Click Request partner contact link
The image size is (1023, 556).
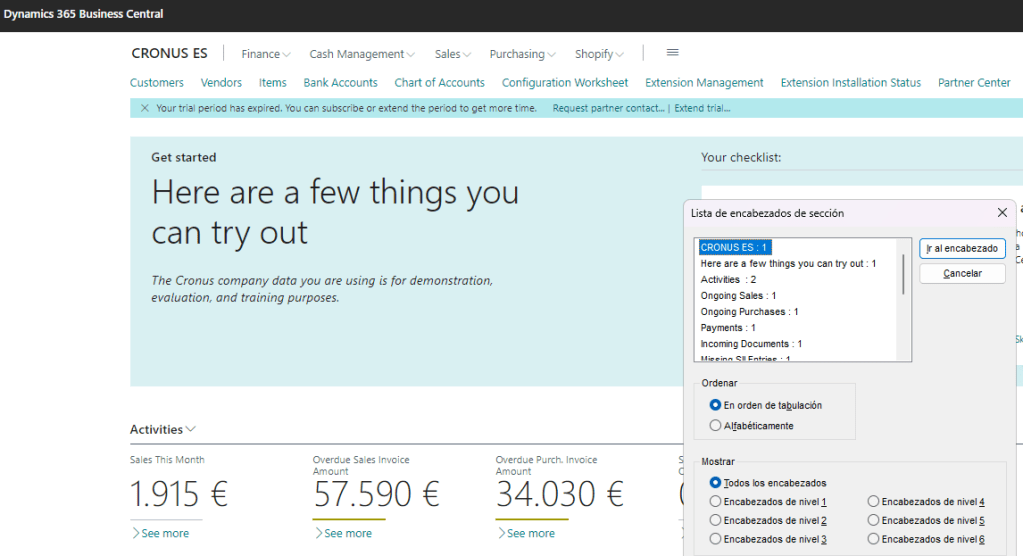[x=608, y=108]
